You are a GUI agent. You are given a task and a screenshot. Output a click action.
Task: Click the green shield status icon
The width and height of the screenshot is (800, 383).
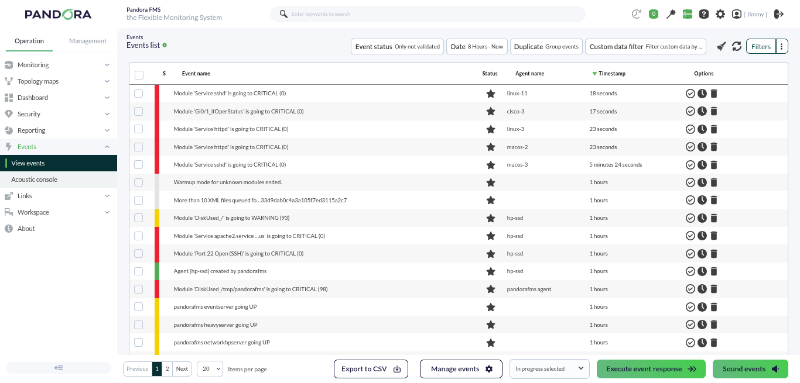[x=654, y=14]
